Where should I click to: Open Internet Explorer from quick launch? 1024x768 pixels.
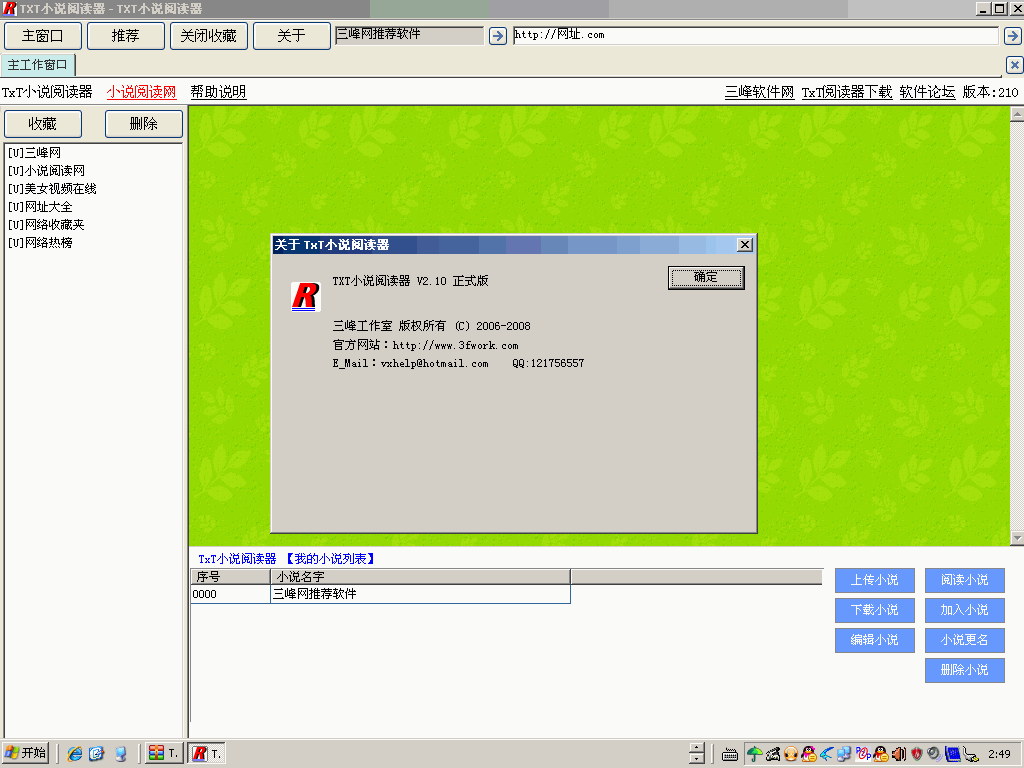pyautogui.click(x=75, y=754)
